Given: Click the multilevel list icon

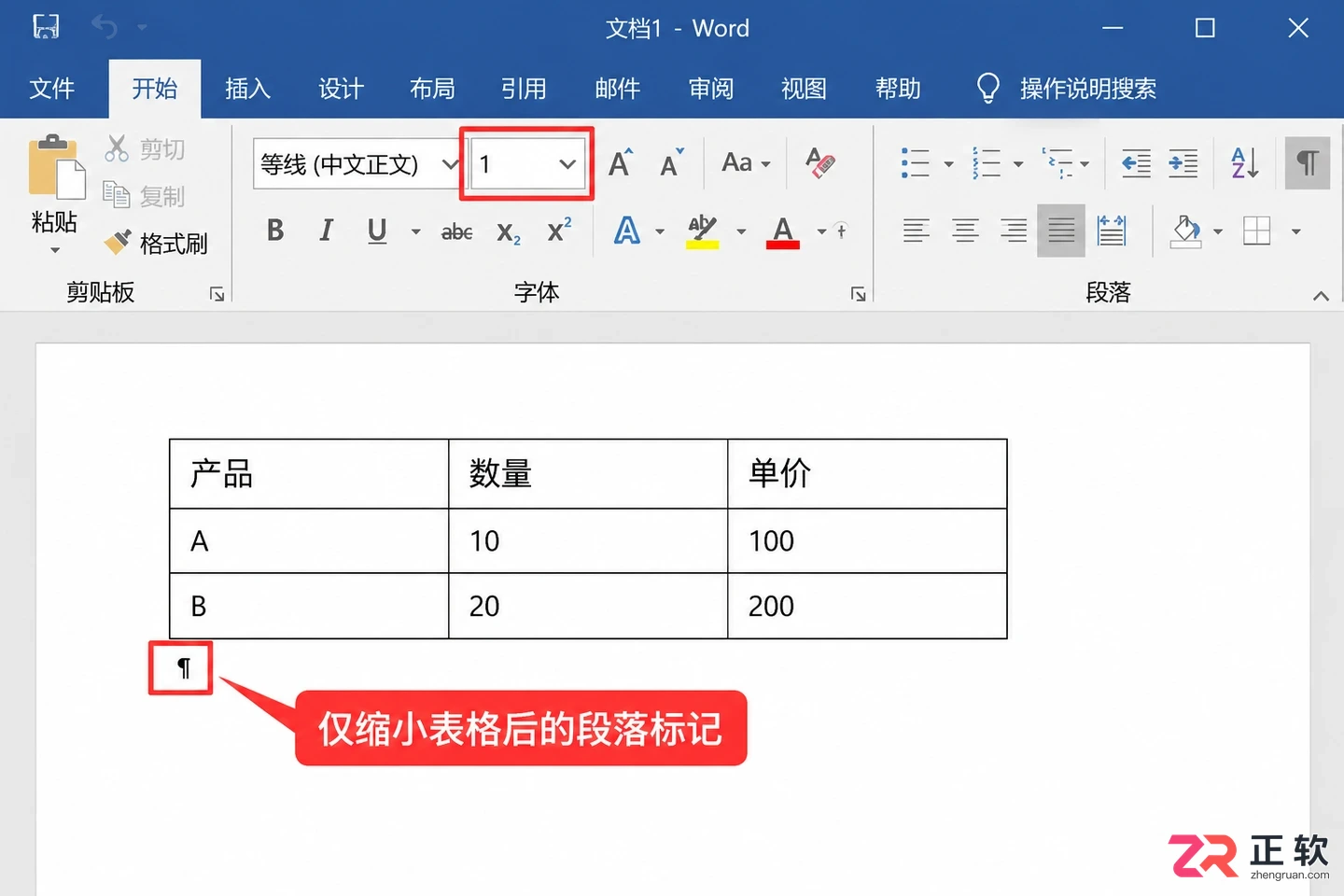Looking at the screenshot, I should coord(1057,163).
